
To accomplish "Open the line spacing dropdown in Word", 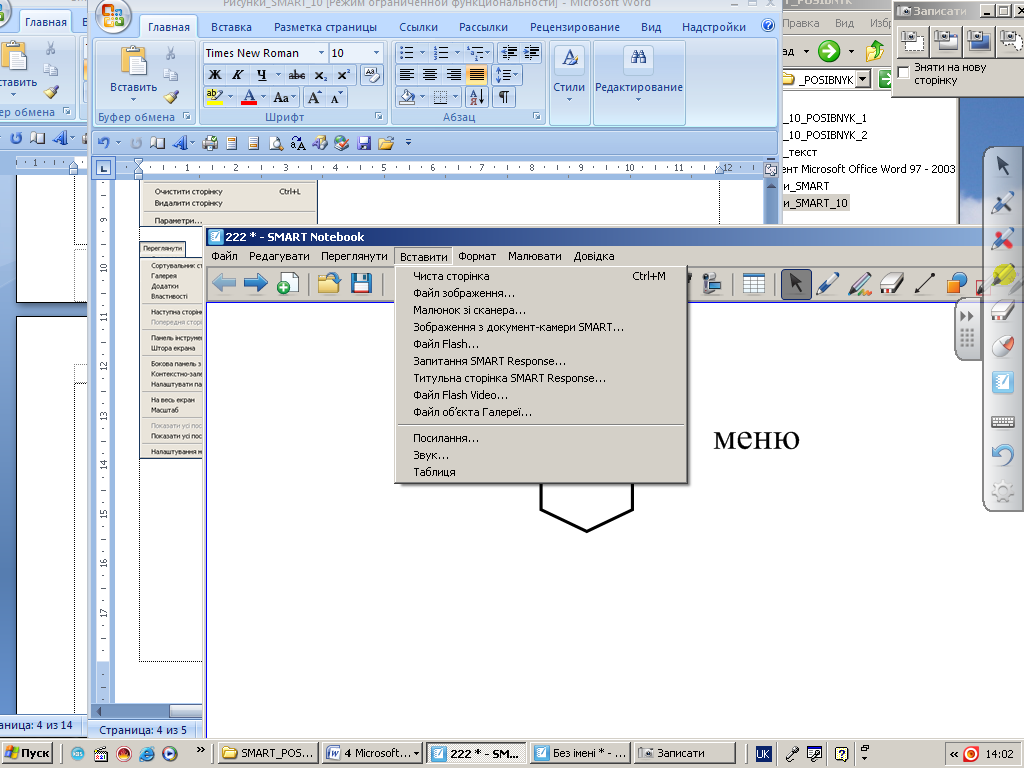I will pos(507,75).
